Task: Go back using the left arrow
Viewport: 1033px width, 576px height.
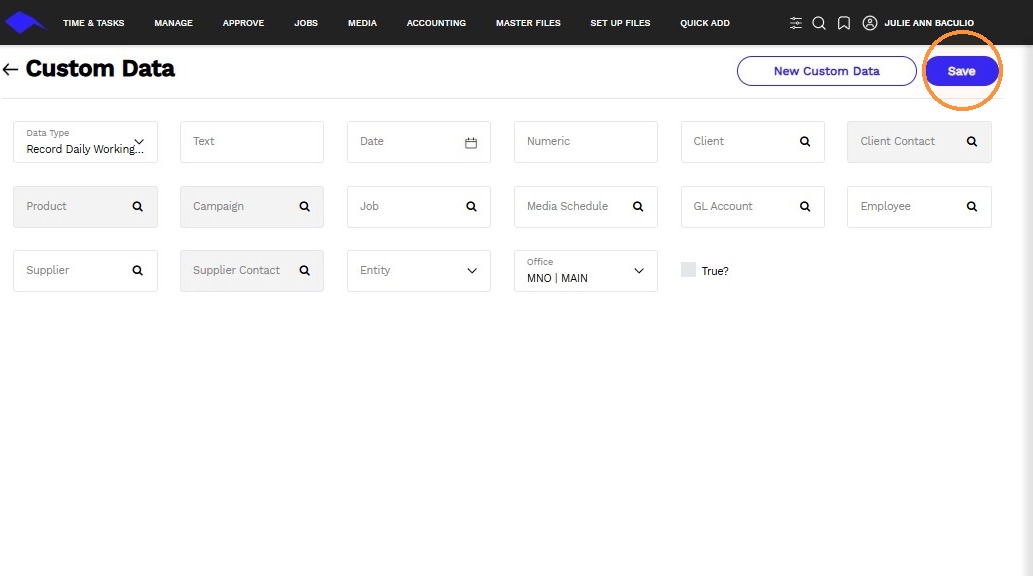Action: 10,69
